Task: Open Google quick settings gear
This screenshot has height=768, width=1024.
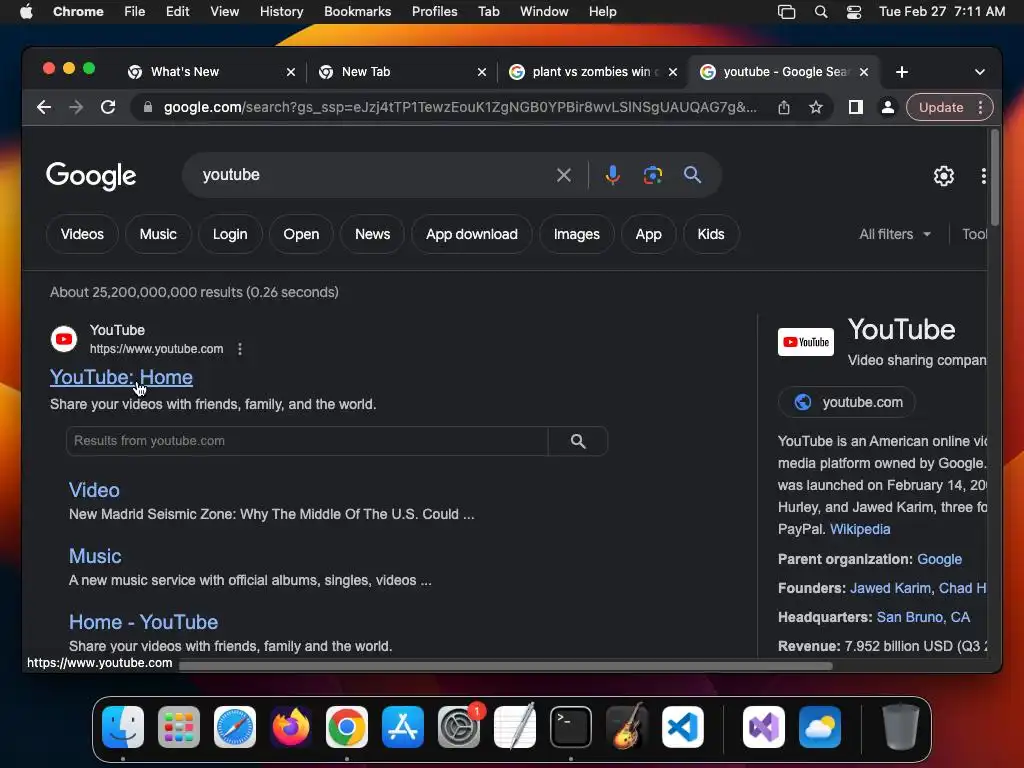Action: coord(944,176)
